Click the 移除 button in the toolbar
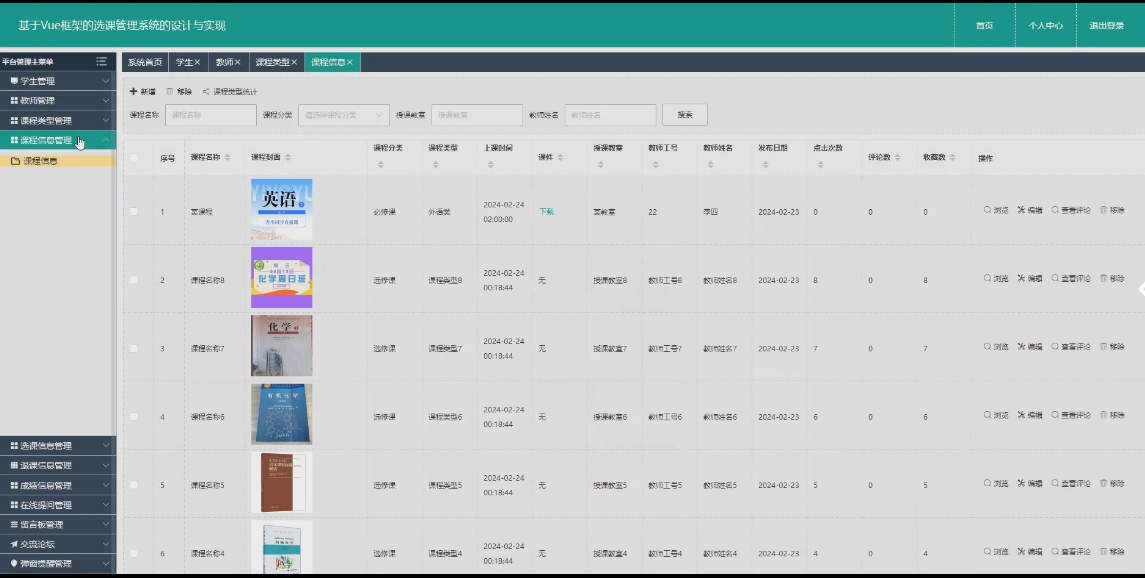 pos(180,91)
